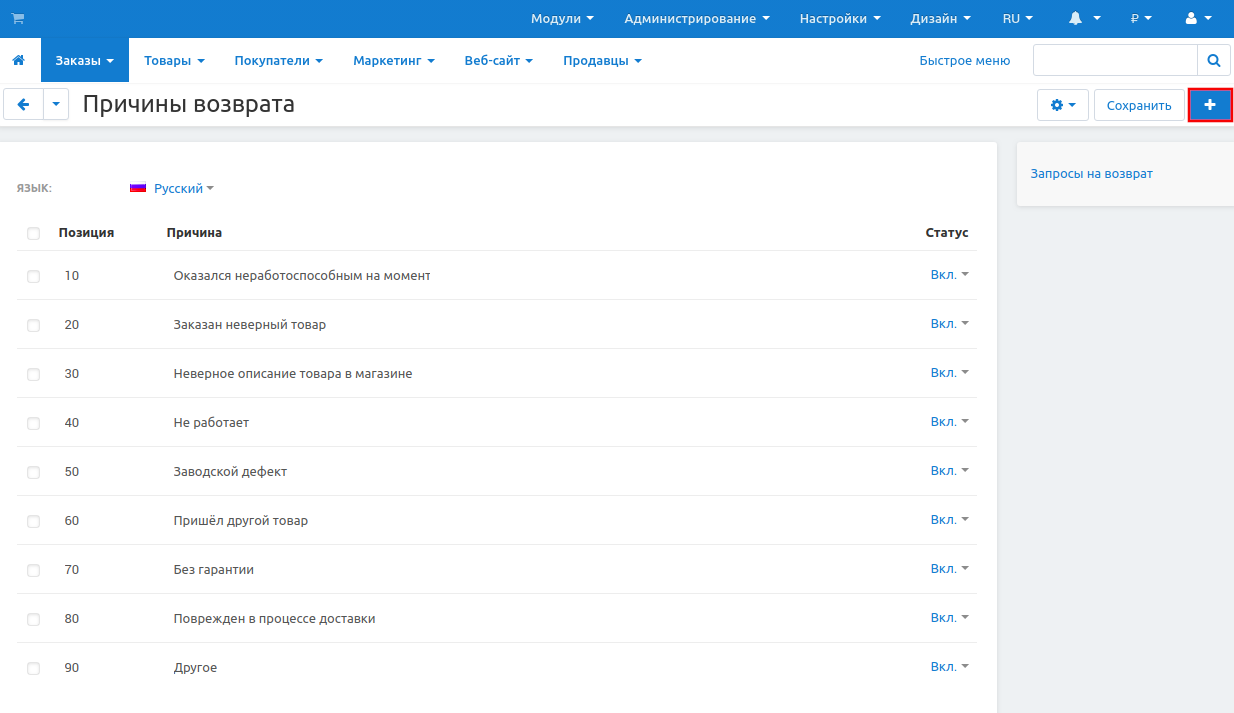Click the back arrow button
Viewport: 1234px width, 713px height.
(x=24, y=104)
